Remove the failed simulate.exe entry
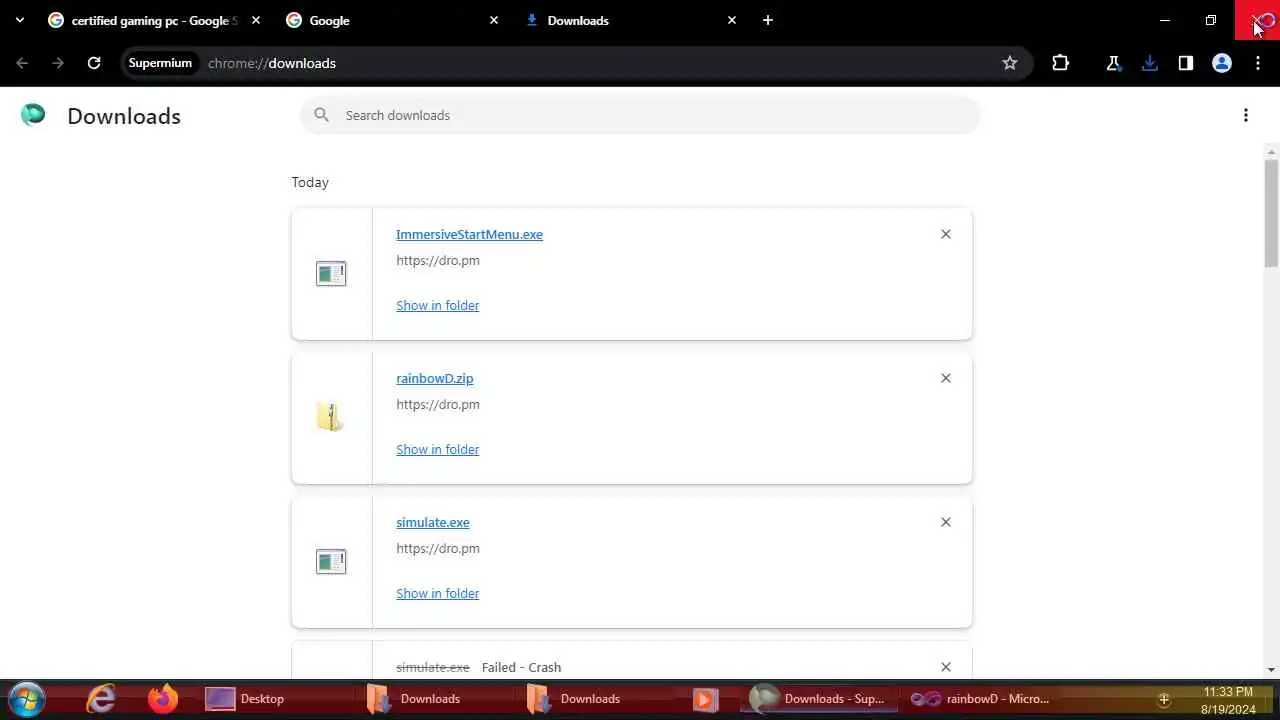1280x720 pixels. click(946, 667)
